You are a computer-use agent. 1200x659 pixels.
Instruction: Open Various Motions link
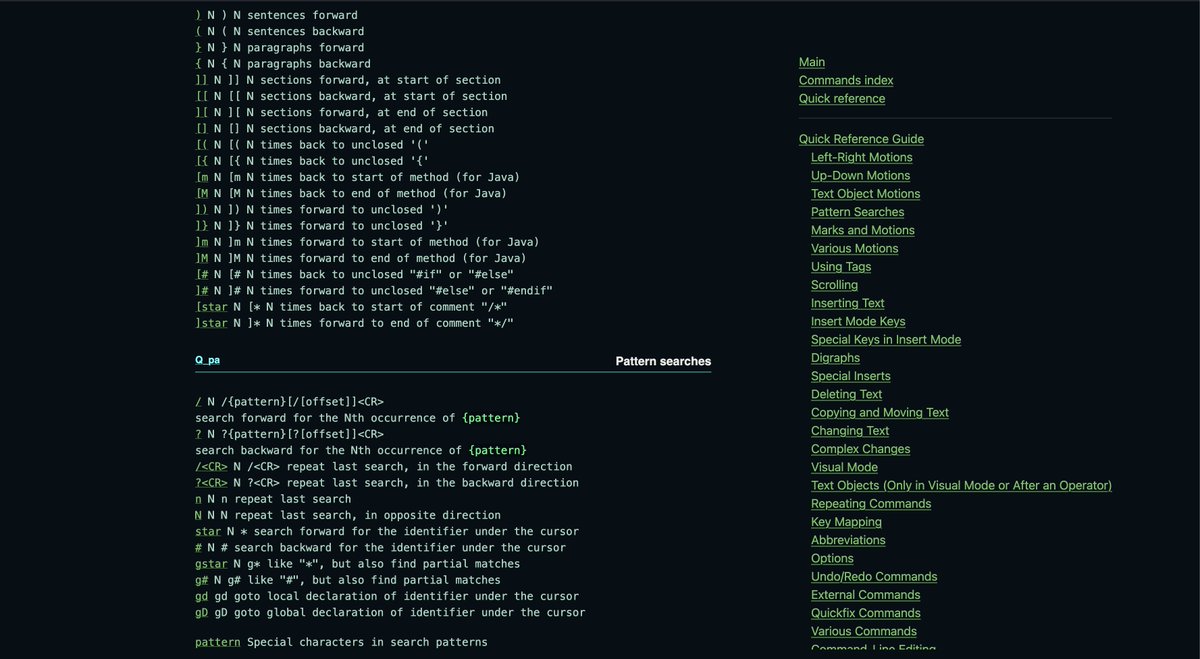854,248
